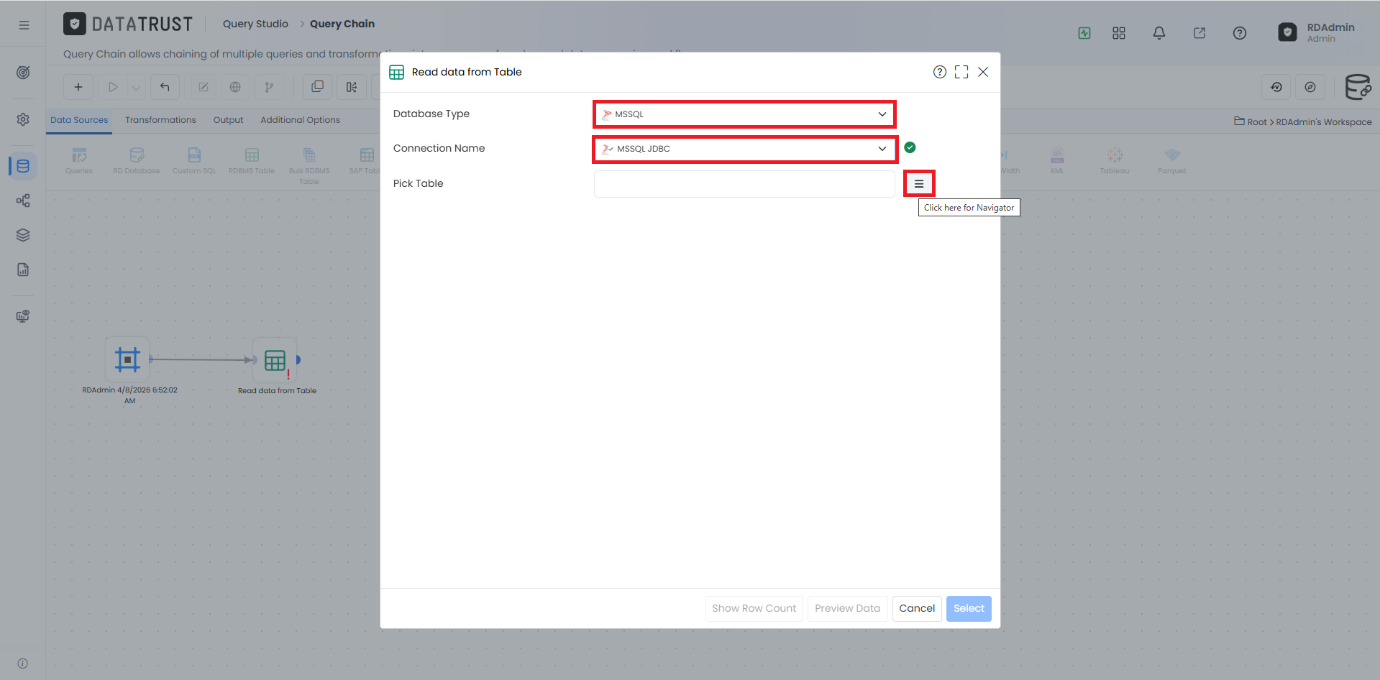This screenshot has width=1380, height=680.
Task: Toggle the hamburger menu in left sidebar
Action: point(23,25)
